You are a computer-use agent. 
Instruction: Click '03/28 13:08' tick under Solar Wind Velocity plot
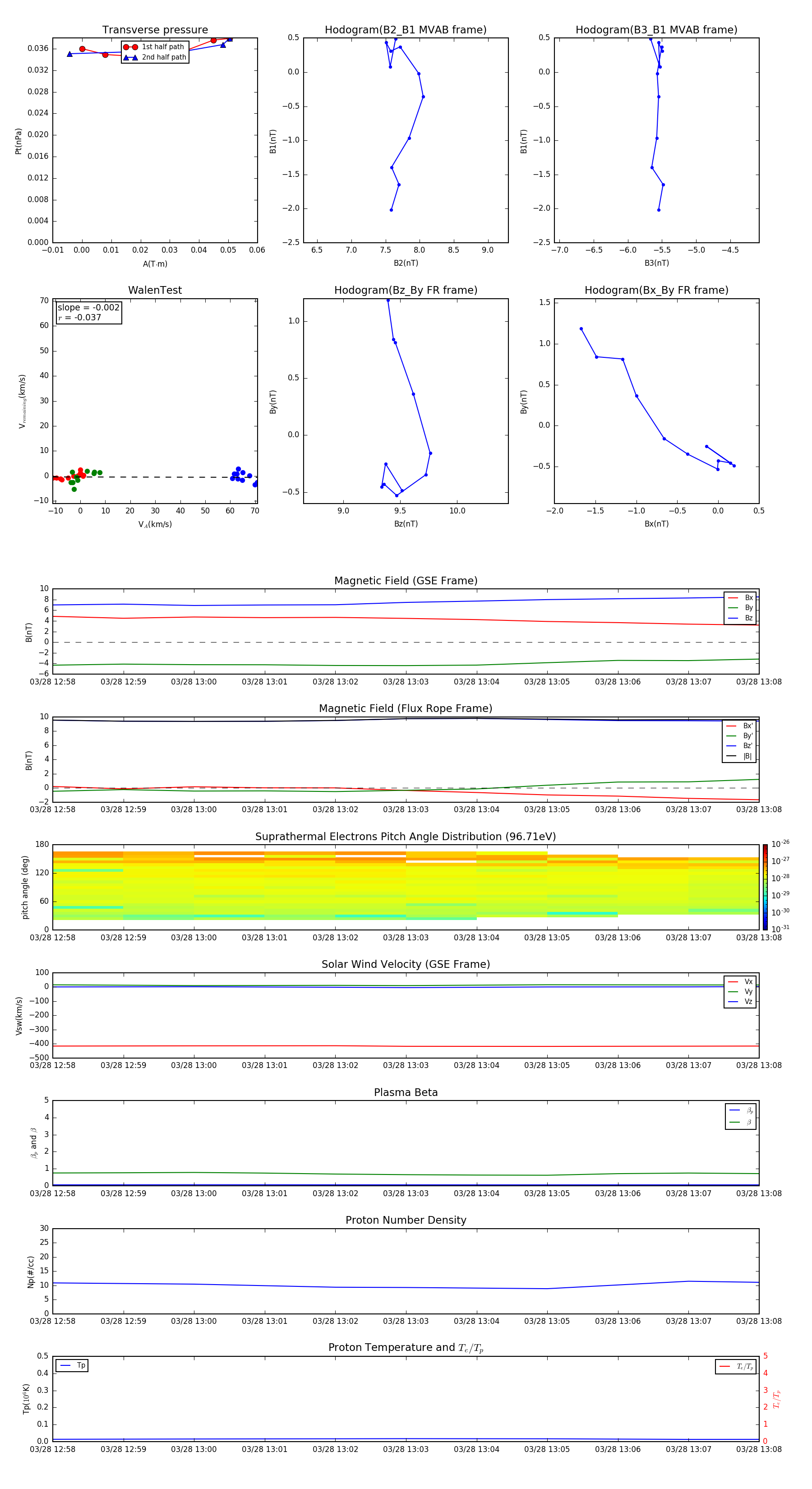pos(759,1065)
